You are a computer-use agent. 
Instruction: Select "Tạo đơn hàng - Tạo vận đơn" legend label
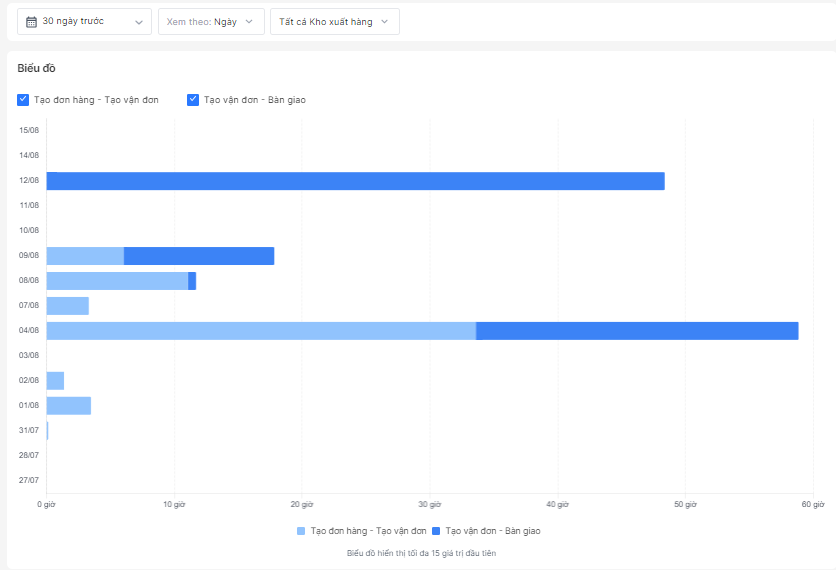[368, 531]
